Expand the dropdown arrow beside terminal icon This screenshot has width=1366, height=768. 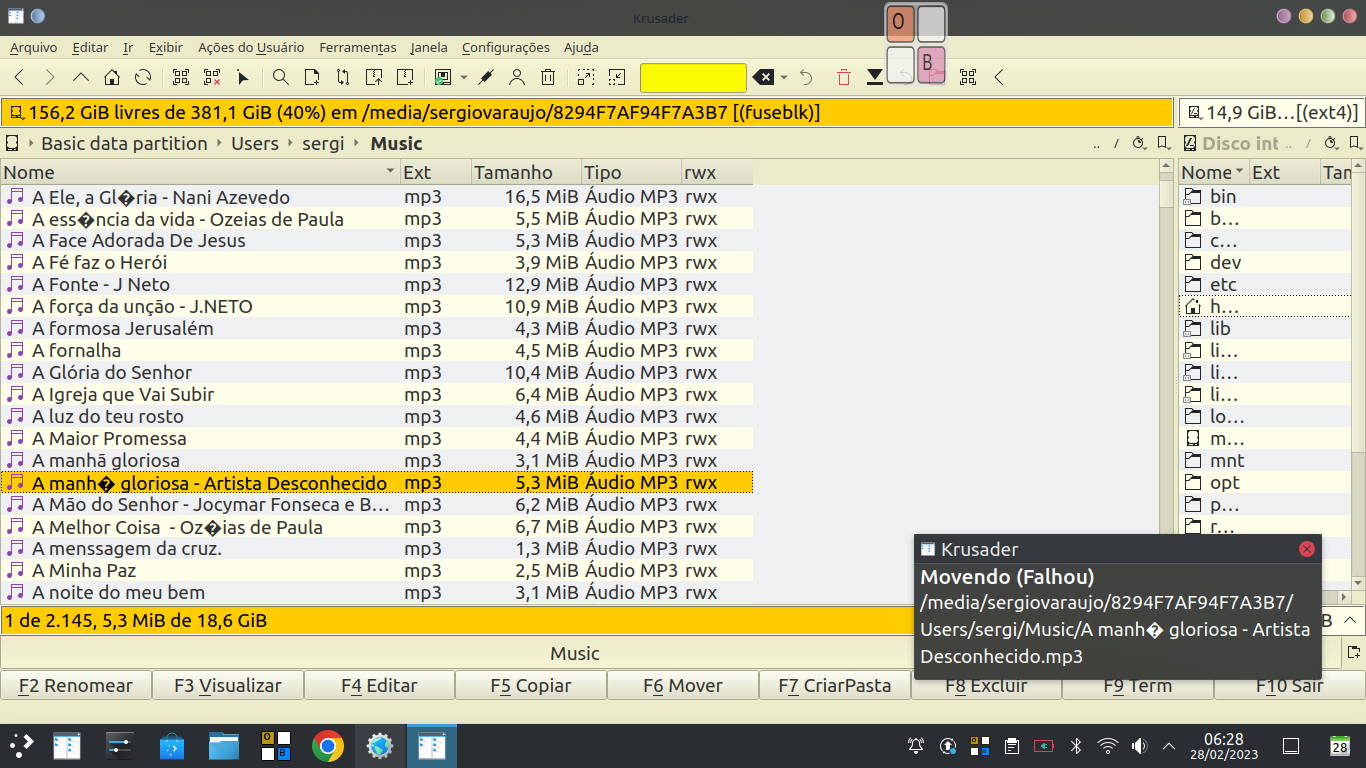pyautogui.click(x=464, y=77)
